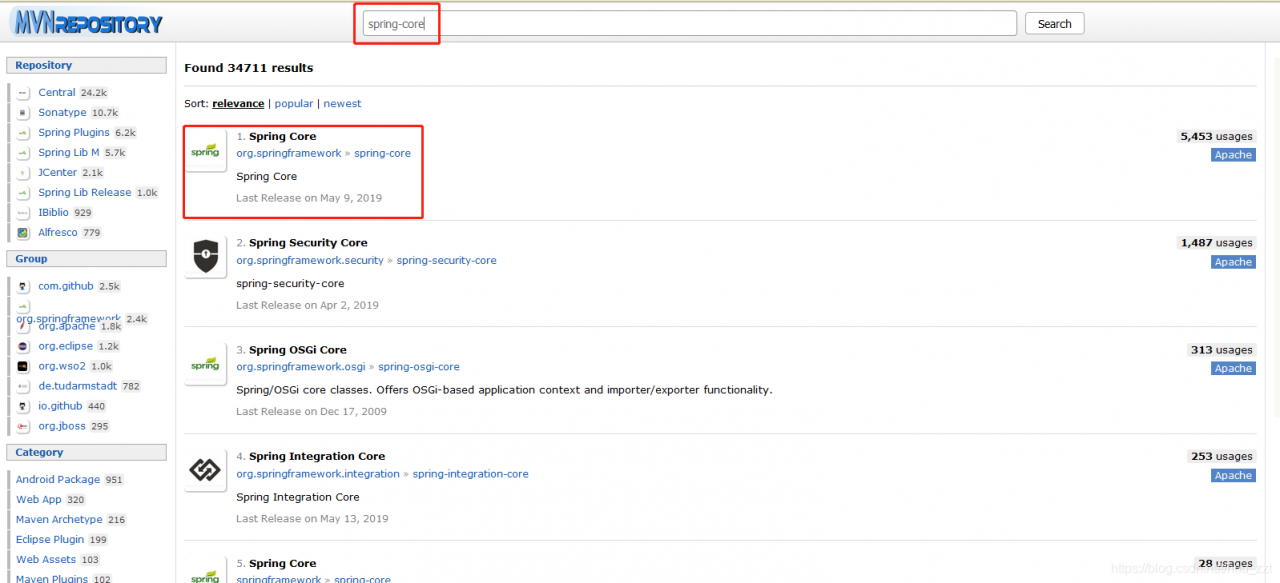The width and height of the screenshot is (1280, 583).
Task: Click the org.jboss group icon
Action: pos(23,426)
